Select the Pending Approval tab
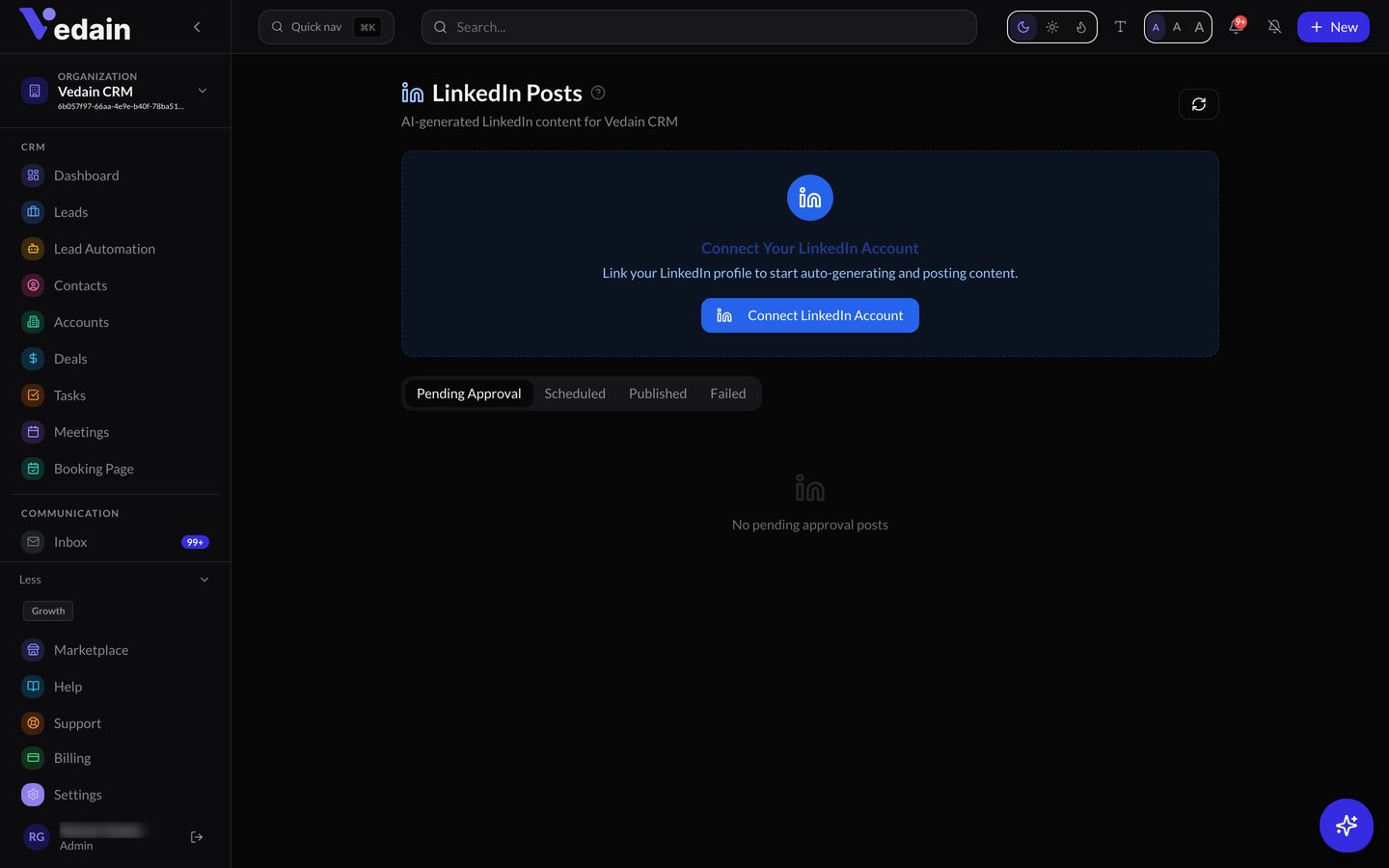 pyautogui.click(x=469, y=393)
